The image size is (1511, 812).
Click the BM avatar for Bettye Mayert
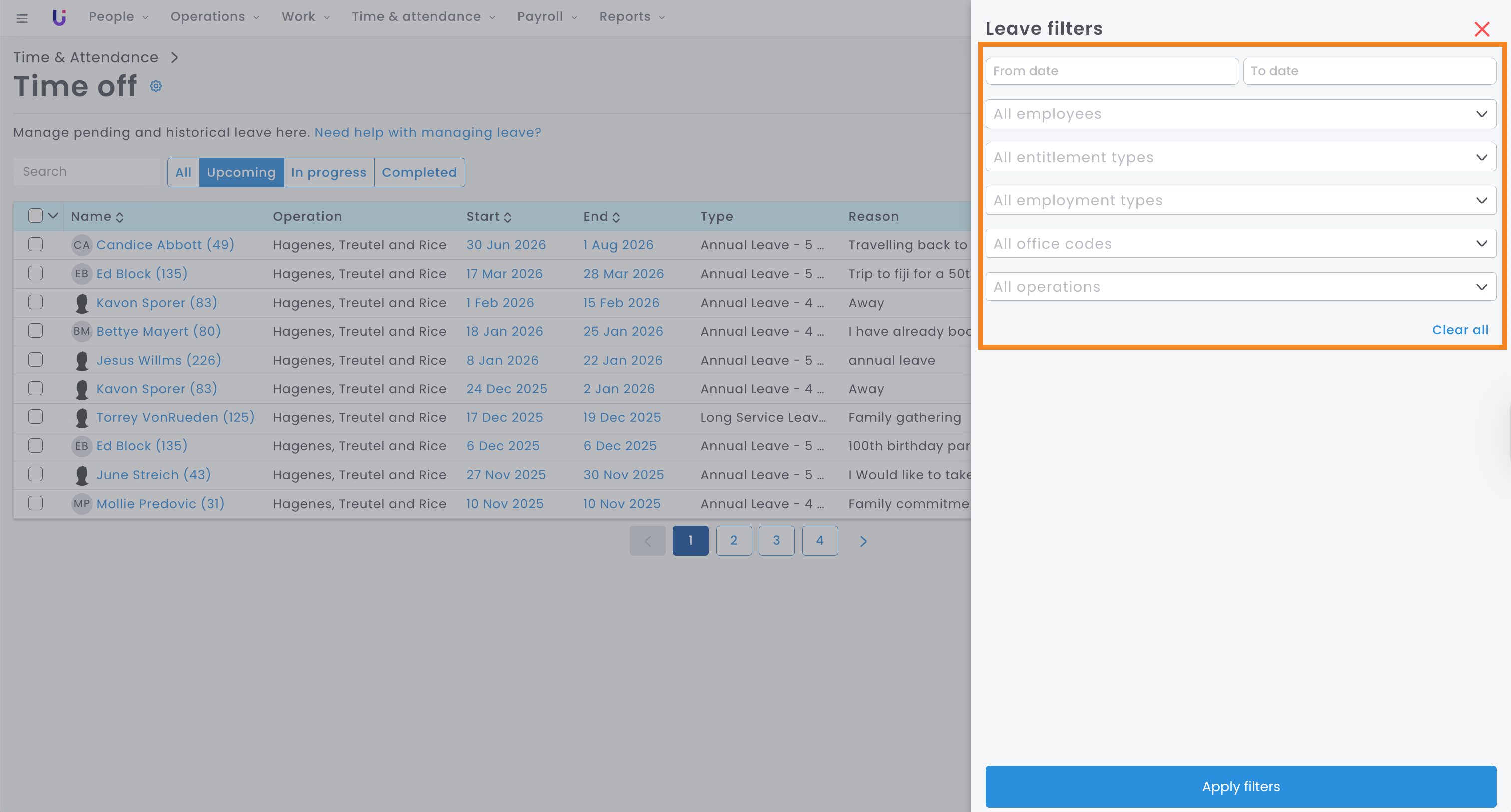81,331
